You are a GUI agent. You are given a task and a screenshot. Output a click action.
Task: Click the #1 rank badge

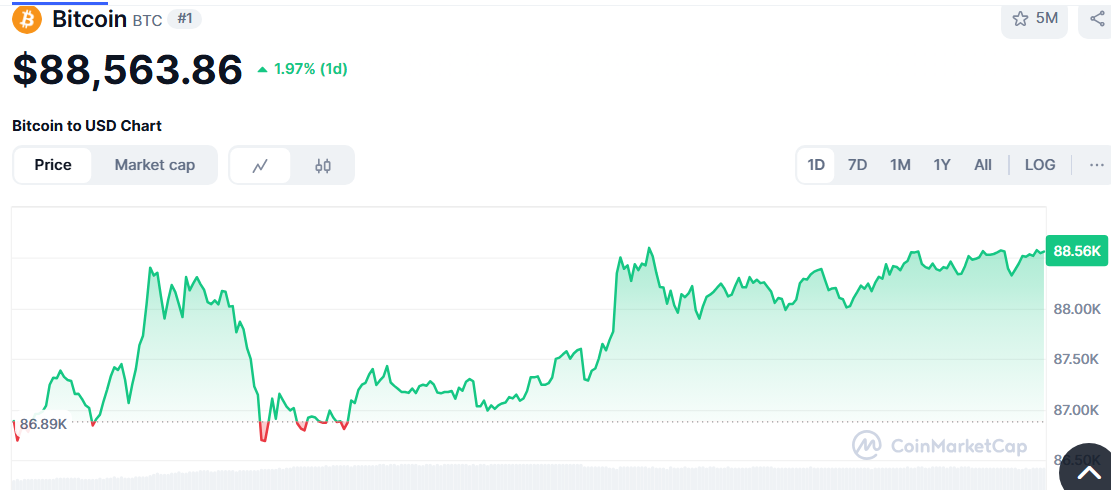185,19
